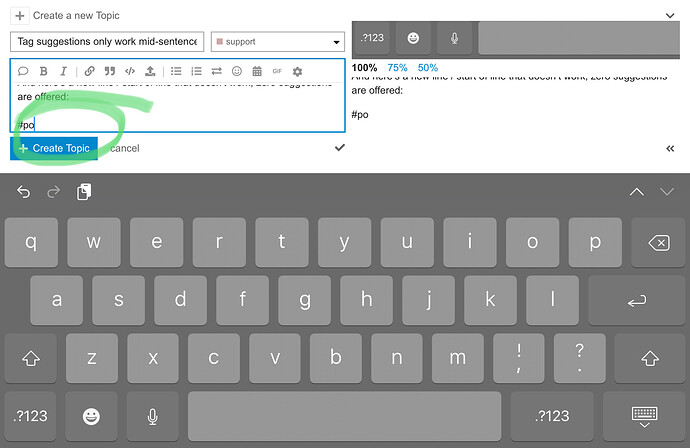This screenshot has width=690, height=448.
Task: Dismiss the keyboard with the hide-keyboard key
Action: (x=644, y=416)
